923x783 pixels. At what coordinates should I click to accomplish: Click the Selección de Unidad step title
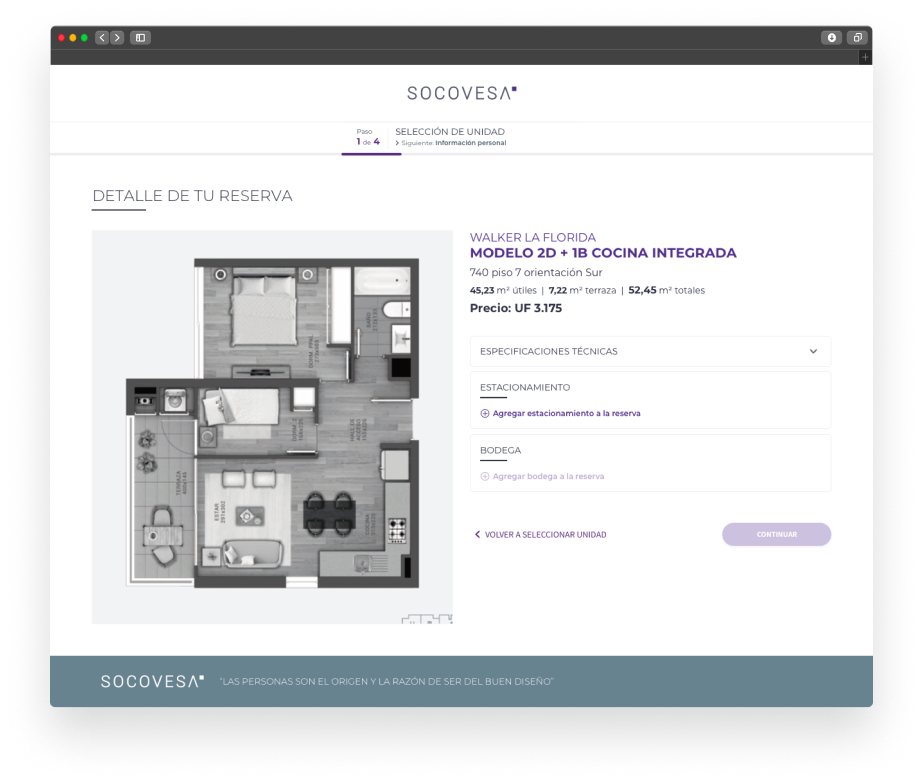pos(450,131)
